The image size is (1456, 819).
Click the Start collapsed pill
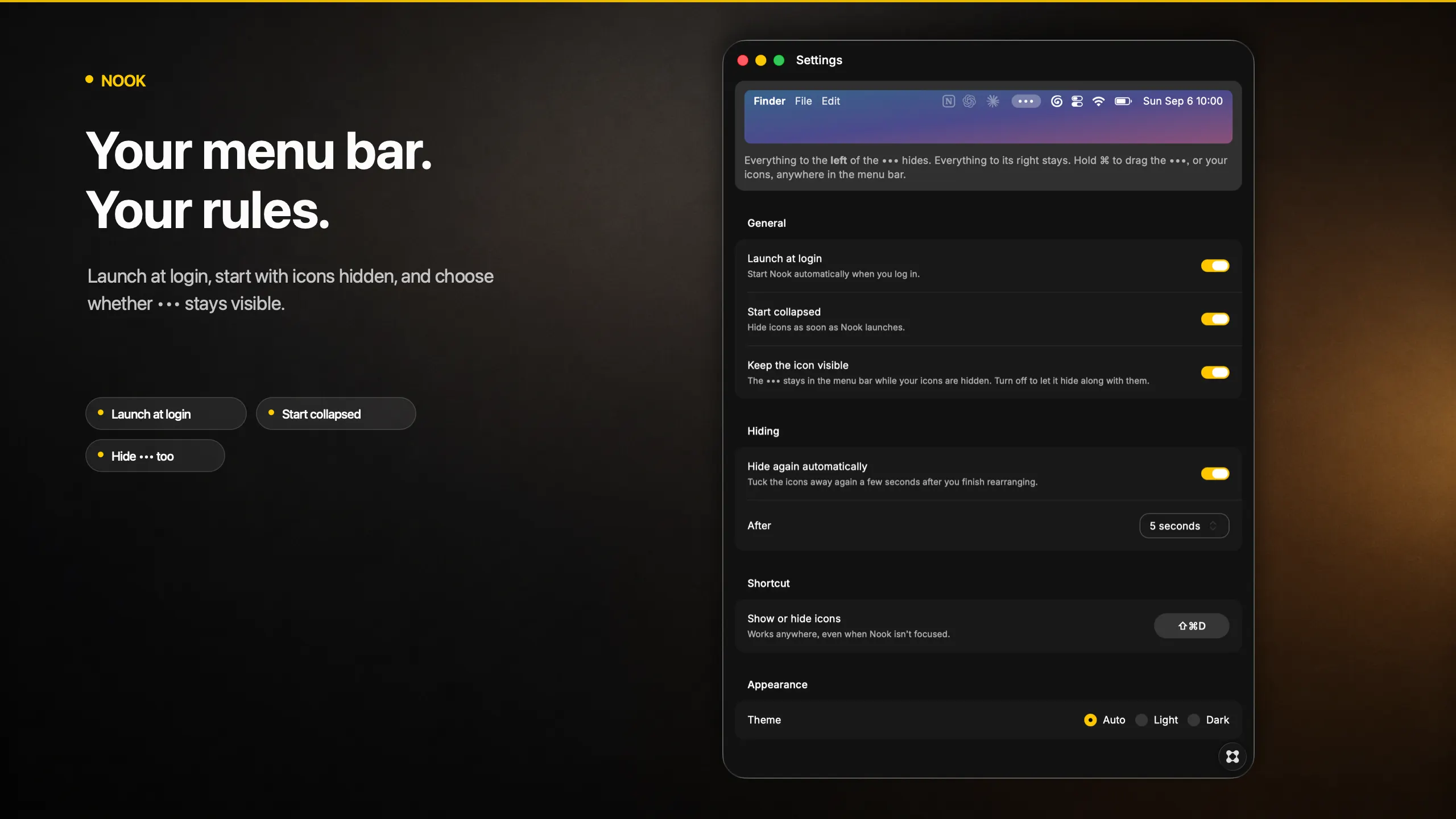click(x=336, y=413)
